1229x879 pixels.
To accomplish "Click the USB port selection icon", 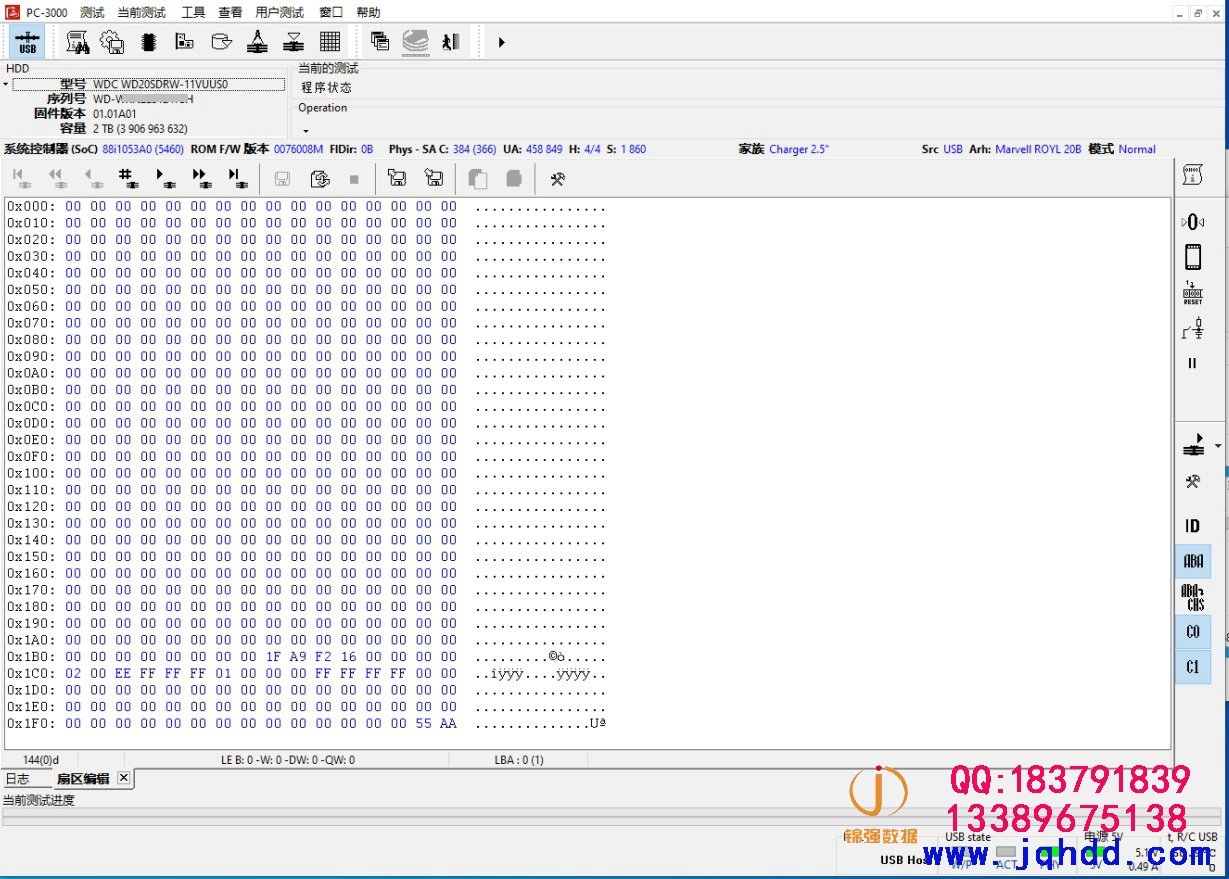I will [27, 42].
